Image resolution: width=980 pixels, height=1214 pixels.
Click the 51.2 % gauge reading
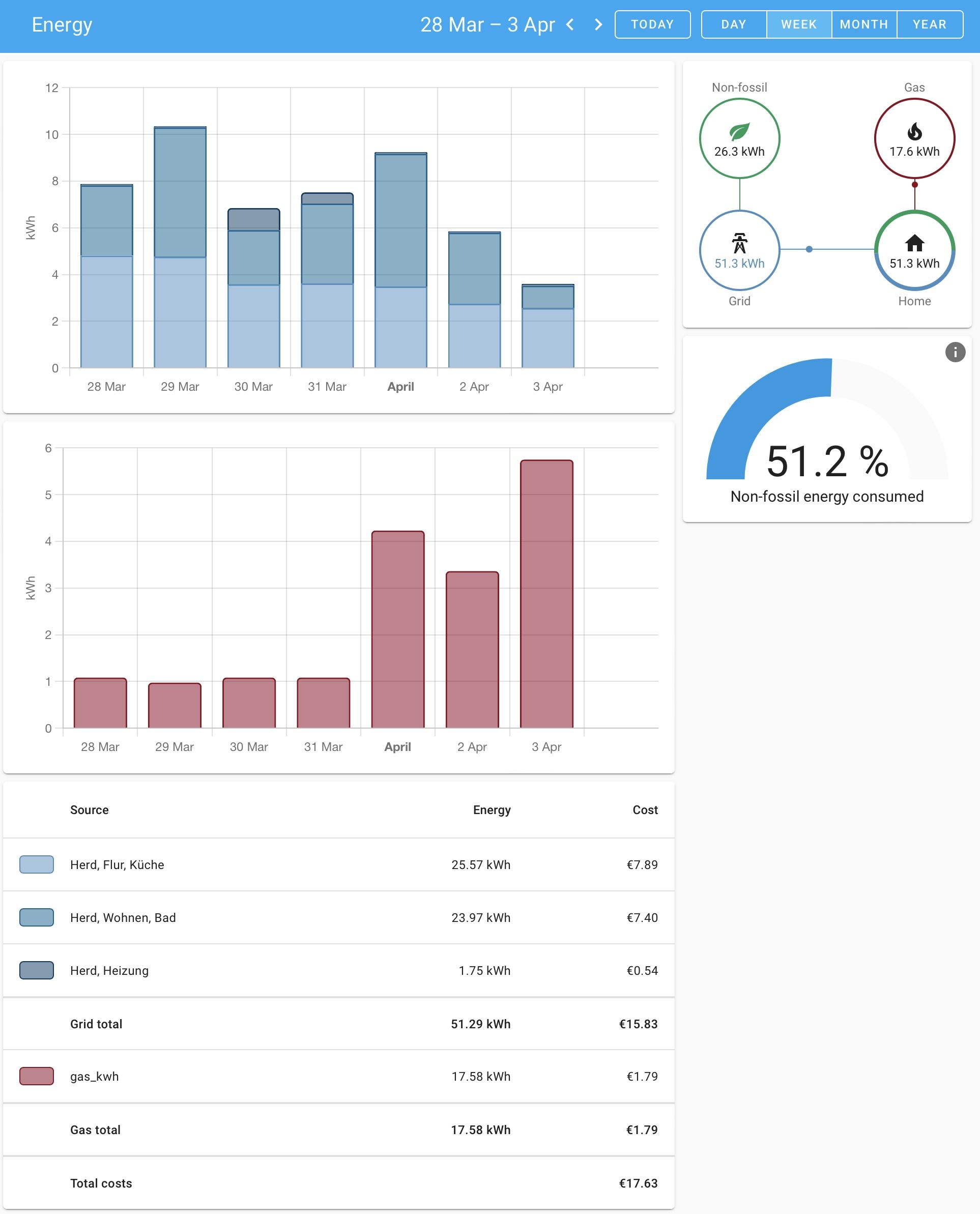coord(827,461)
